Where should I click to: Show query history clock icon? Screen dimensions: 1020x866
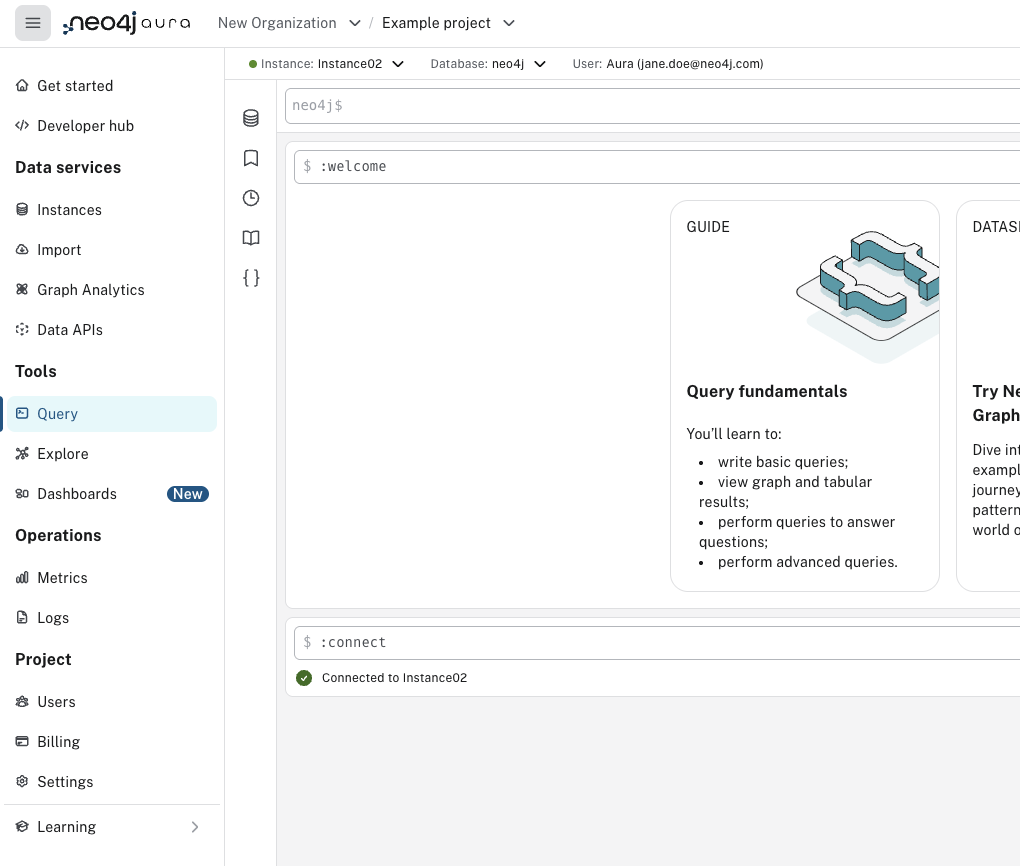tap(251, 198)
